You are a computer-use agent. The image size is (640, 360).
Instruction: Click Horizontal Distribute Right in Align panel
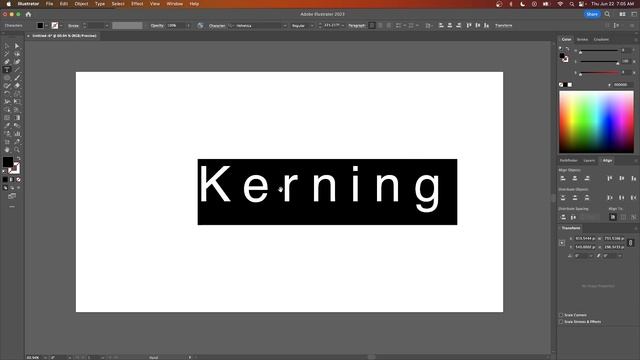633,198
